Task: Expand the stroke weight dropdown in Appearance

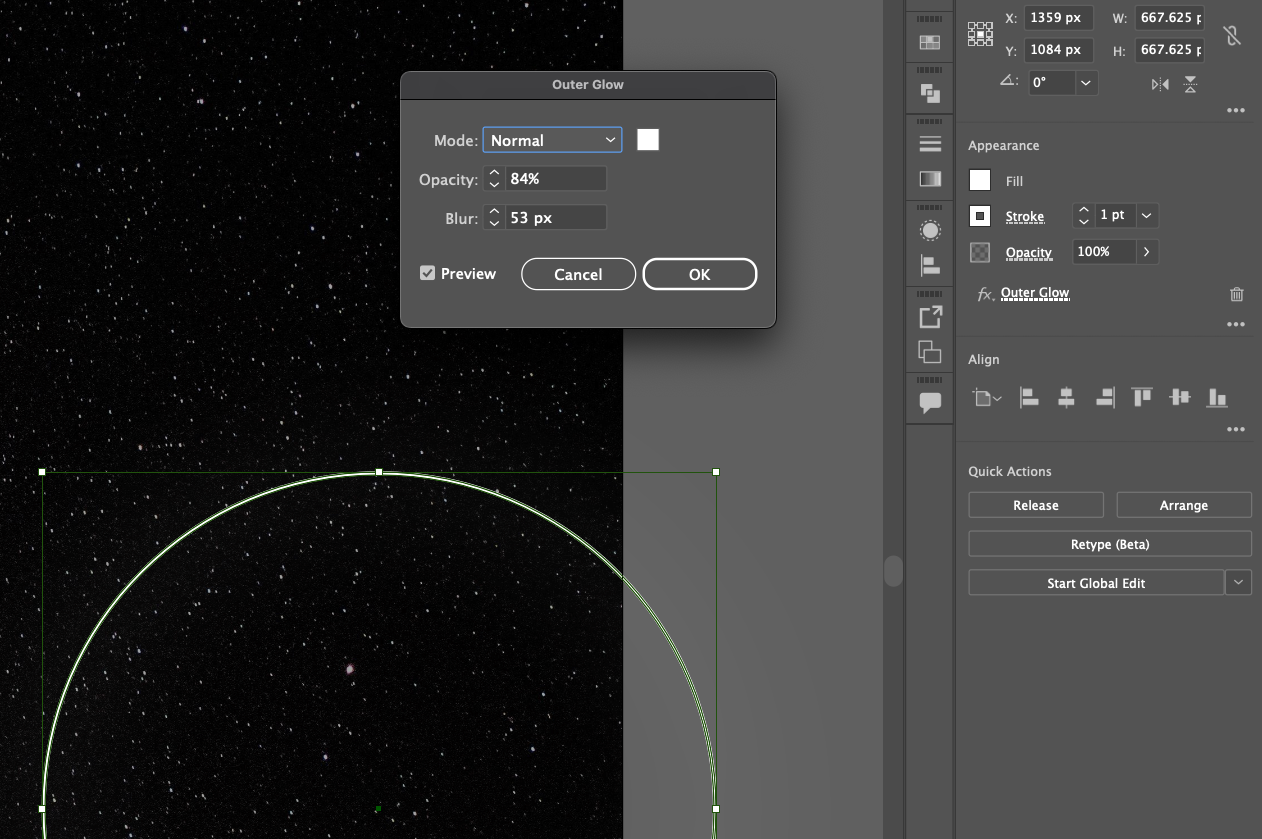Action: [x=1146, y=215]
